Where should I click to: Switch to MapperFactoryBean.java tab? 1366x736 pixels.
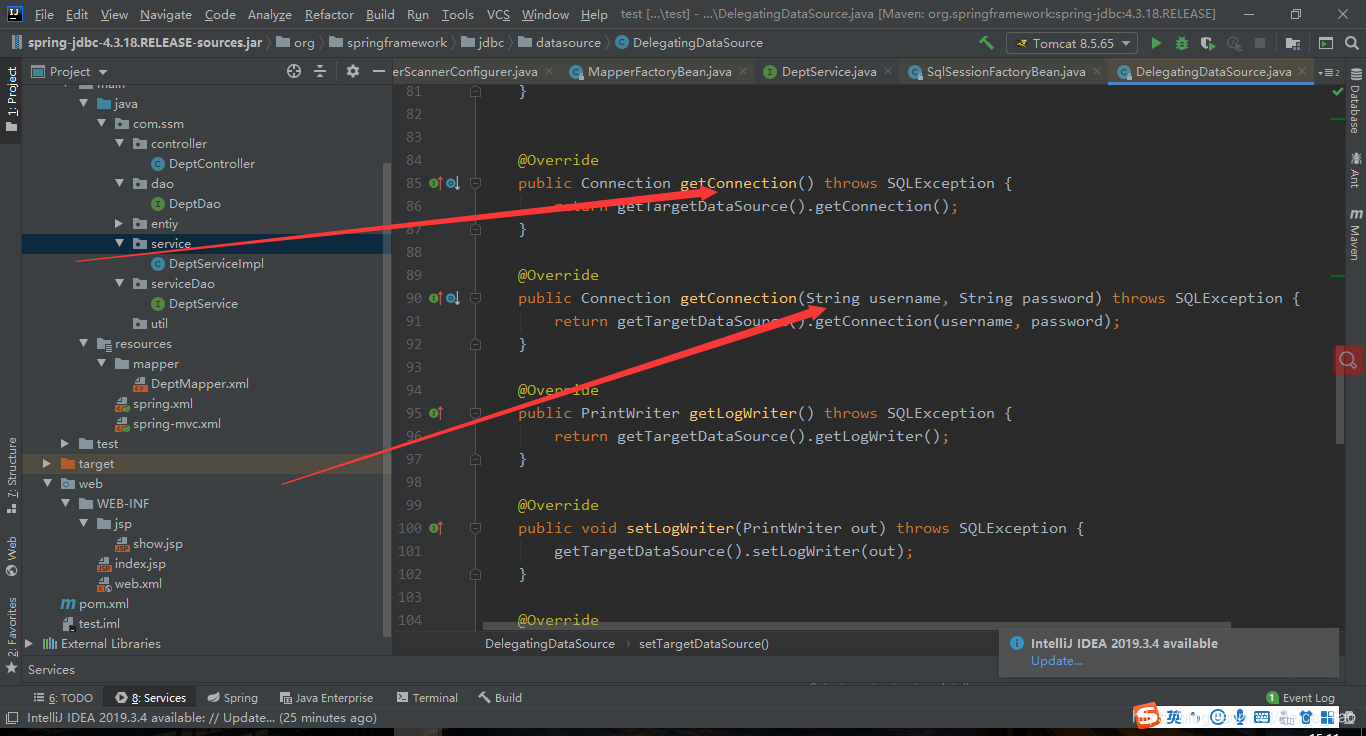point(659,72)
